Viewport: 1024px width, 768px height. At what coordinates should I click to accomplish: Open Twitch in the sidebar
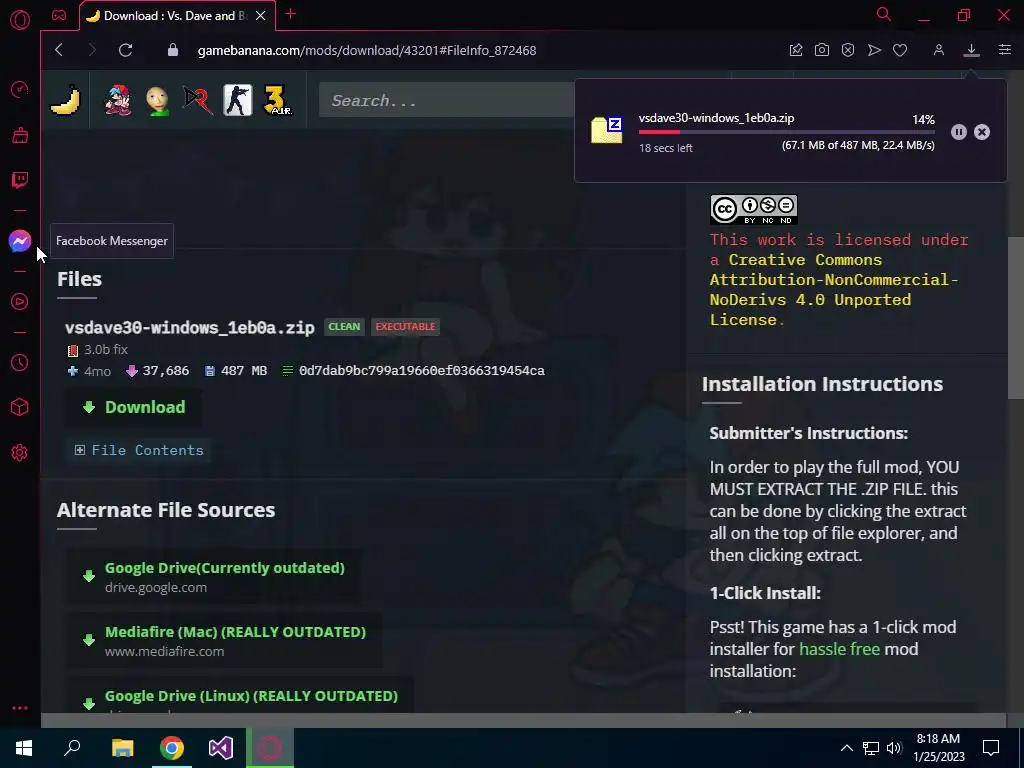(20, 180)
